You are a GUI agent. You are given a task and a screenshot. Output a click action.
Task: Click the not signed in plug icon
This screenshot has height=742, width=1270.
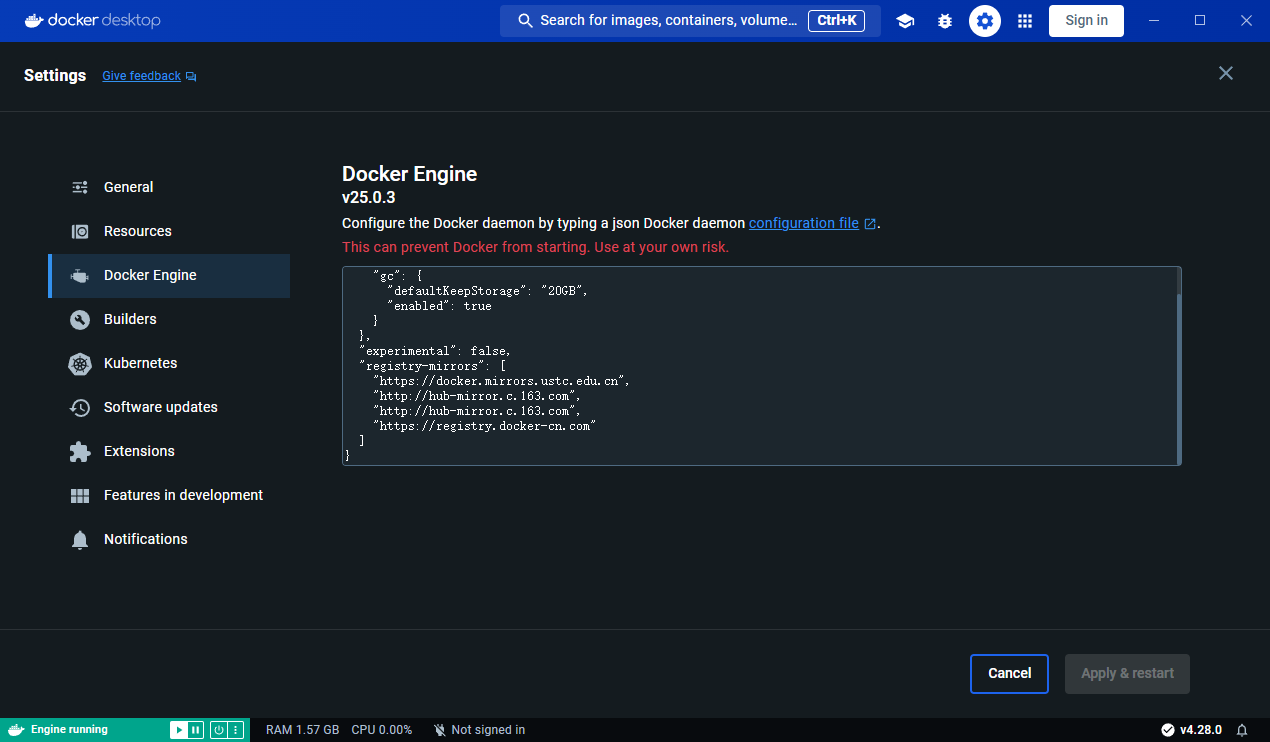tap(440, 730)
